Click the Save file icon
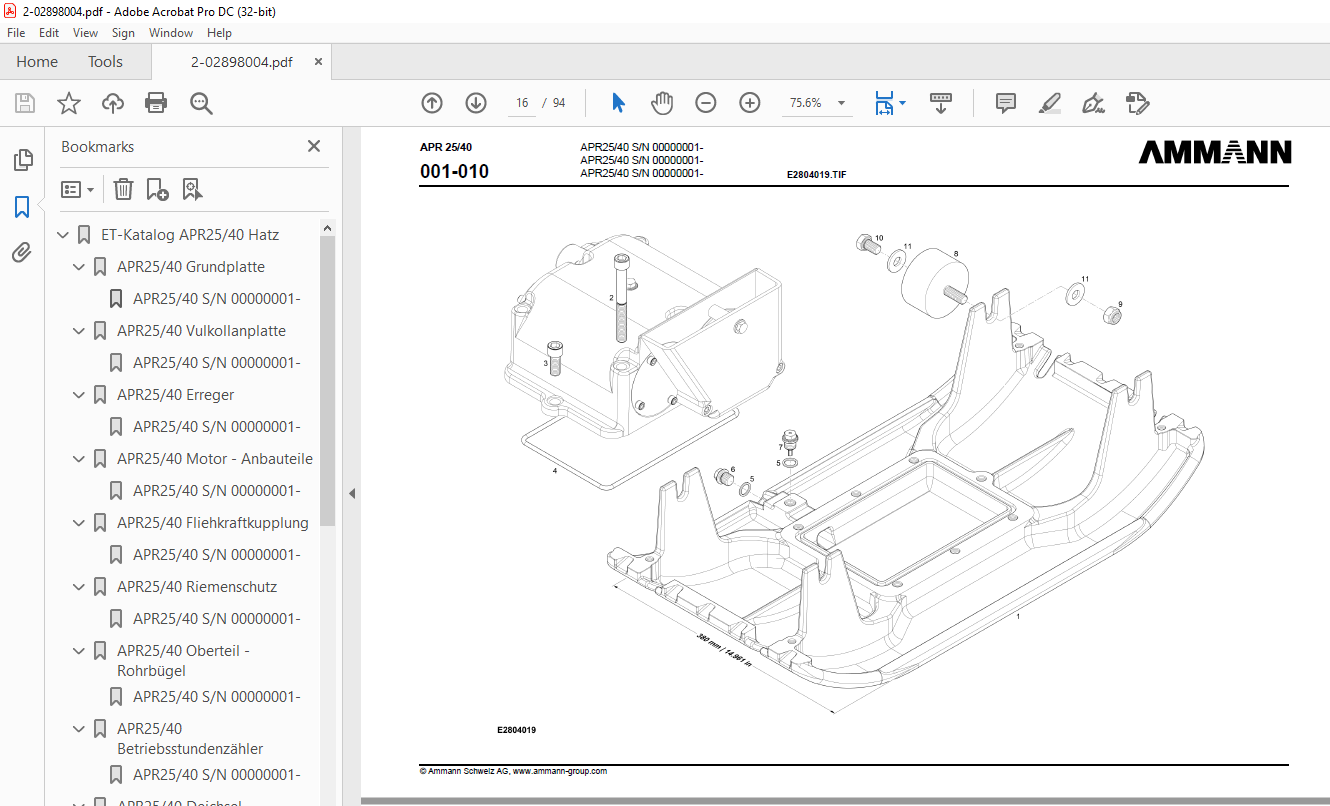 25,103
